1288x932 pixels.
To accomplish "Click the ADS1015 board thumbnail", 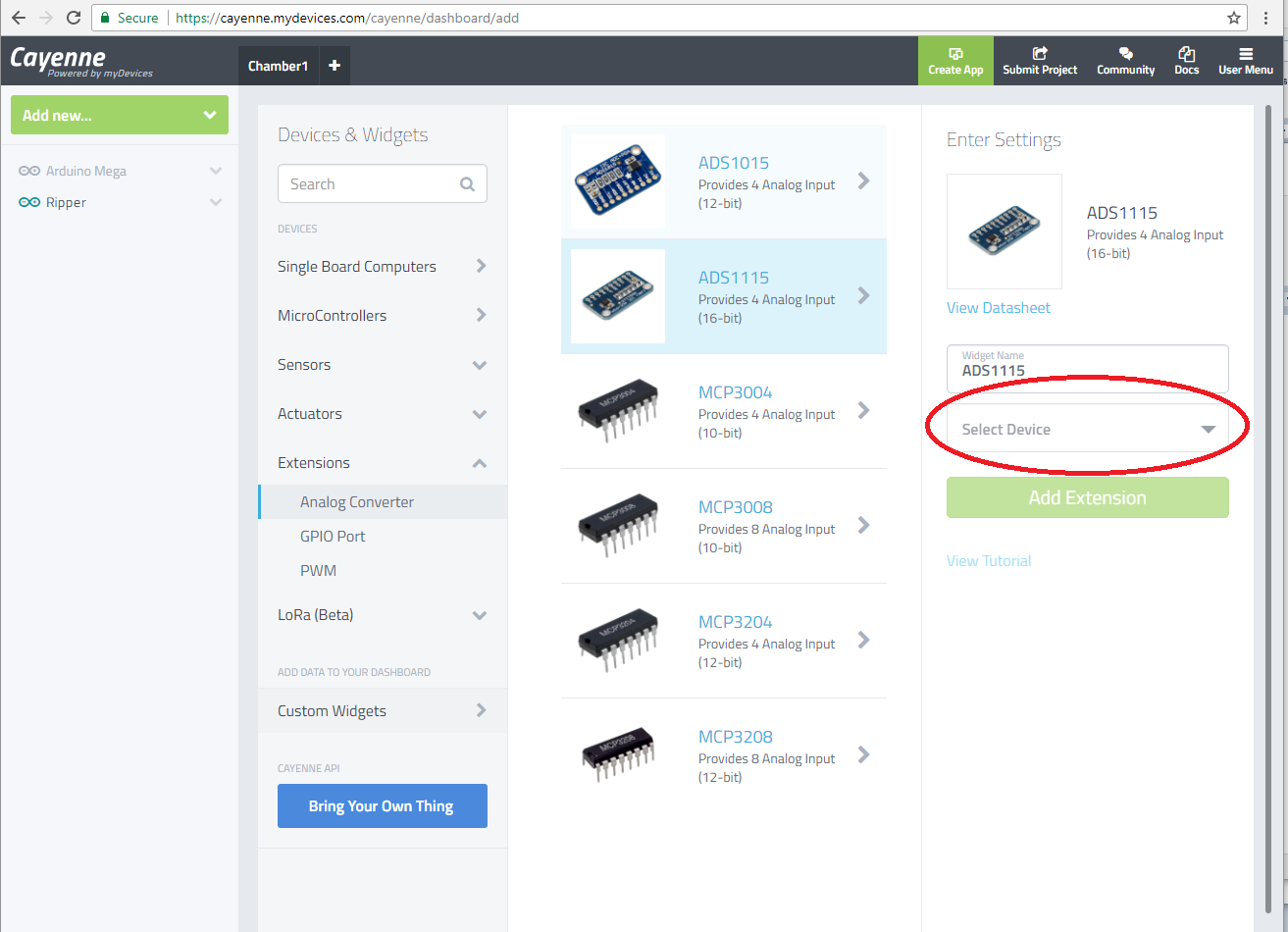I will (x=618, y=181).
